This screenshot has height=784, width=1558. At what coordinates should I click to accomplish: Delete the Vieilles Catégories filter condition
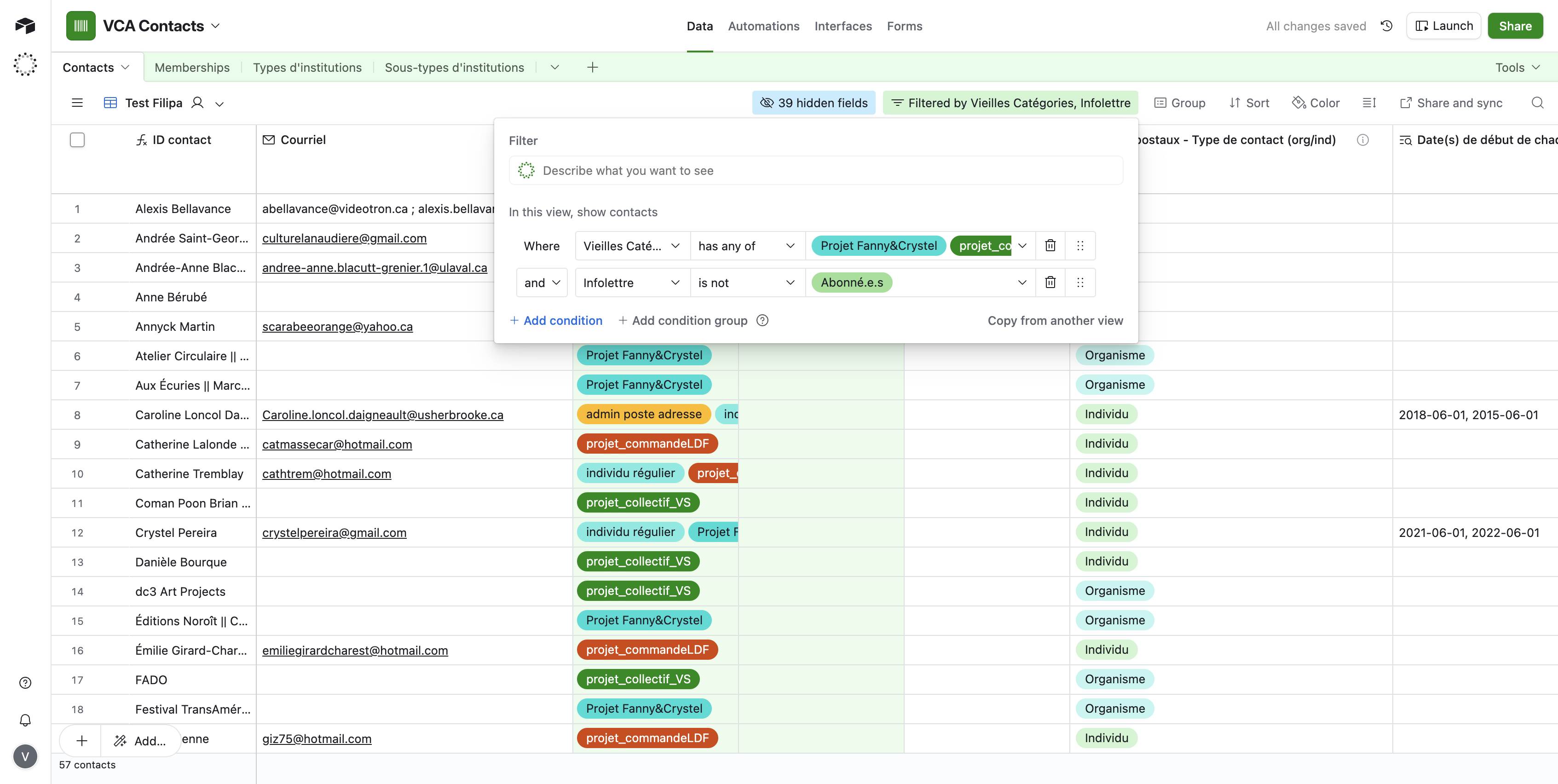pos(1050,246)
